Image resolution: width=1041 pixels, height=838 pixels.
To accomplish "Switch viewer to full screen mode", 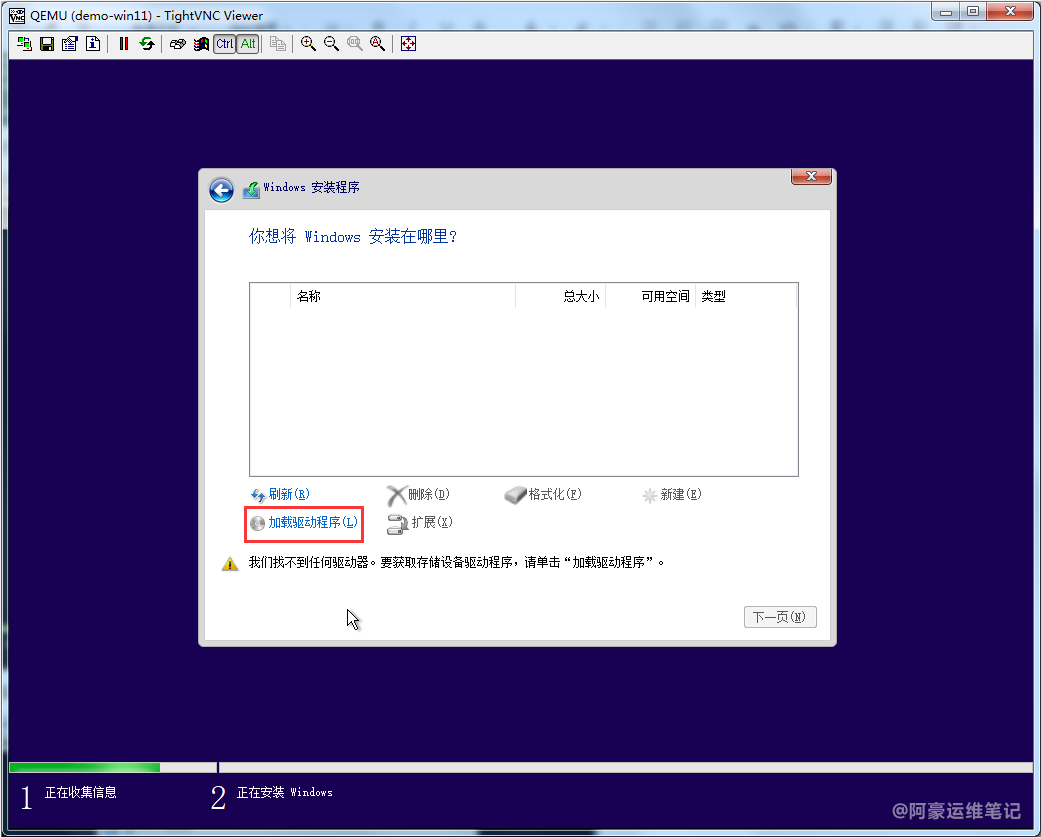I will (x=408, y=44).
